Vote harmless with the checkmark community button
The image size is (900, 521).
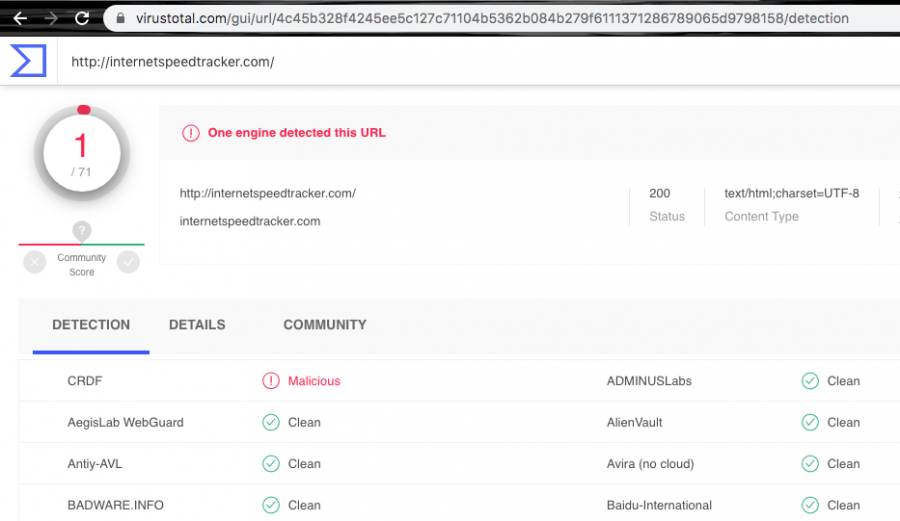[128, 262]
